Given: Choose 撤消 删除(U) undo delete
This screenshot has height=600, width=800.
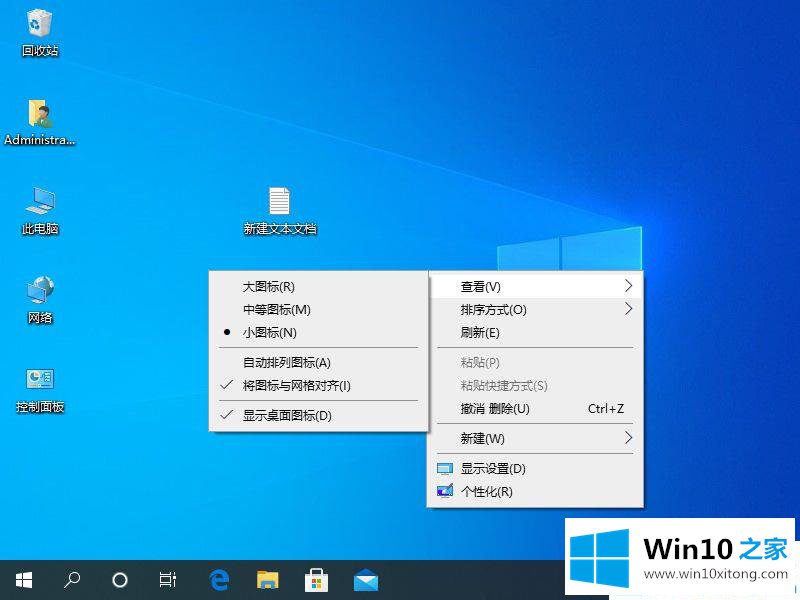Looking at the screenshot, I should pos(535,409).
